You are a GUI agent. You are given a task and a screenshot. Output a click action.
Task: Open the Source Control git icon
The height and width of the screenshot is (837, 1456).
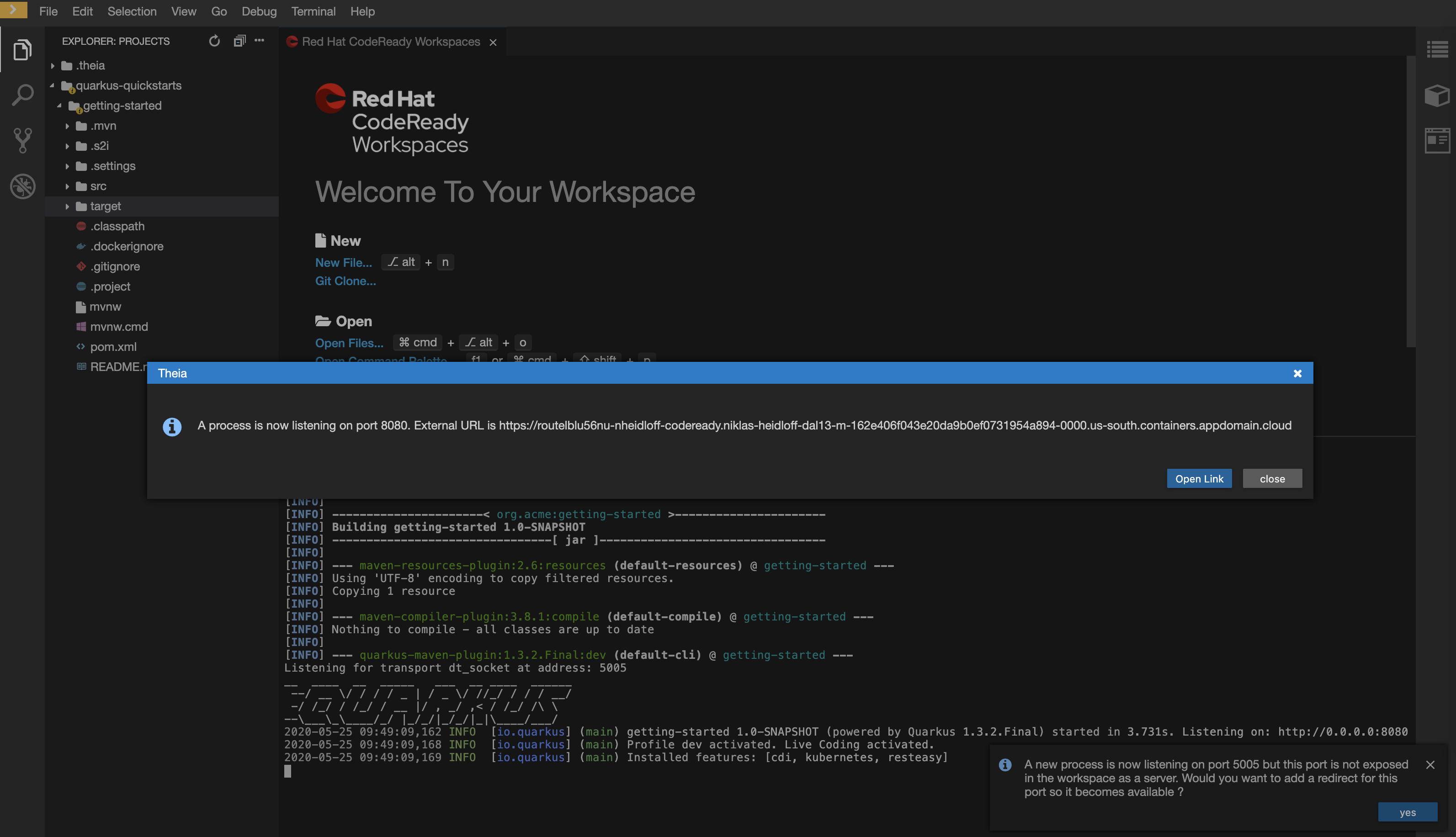click(x=22, y=140)
